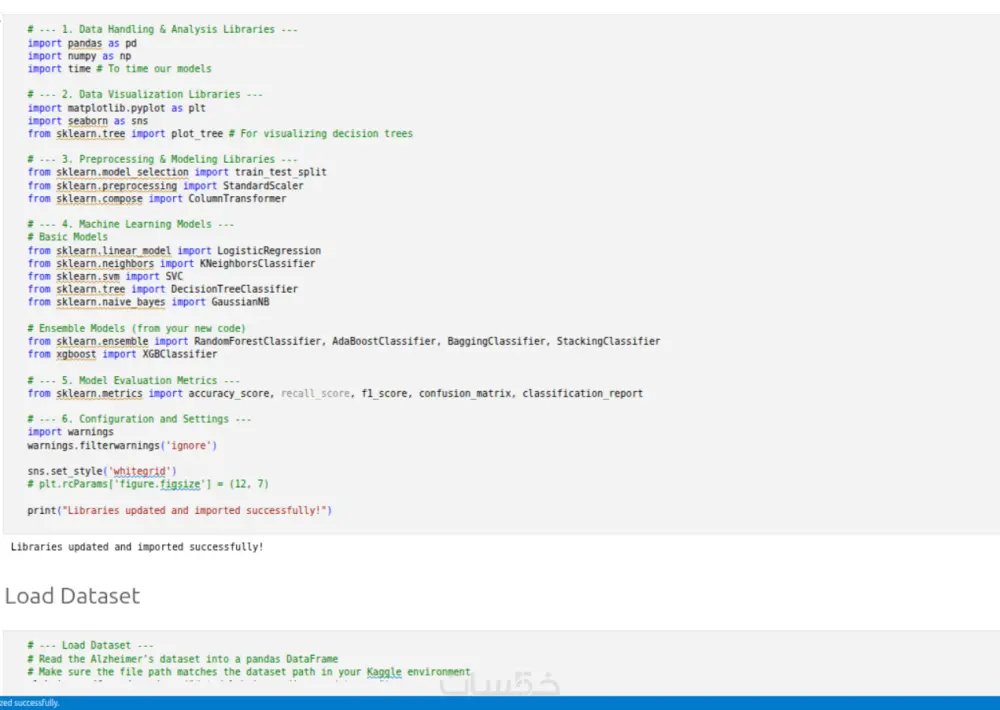Image resolution: width=1000 pixels, height=710 pixels.
Task: Click the 'Read the Alzheimer's dataset' comment
Action: click(182, 658)
